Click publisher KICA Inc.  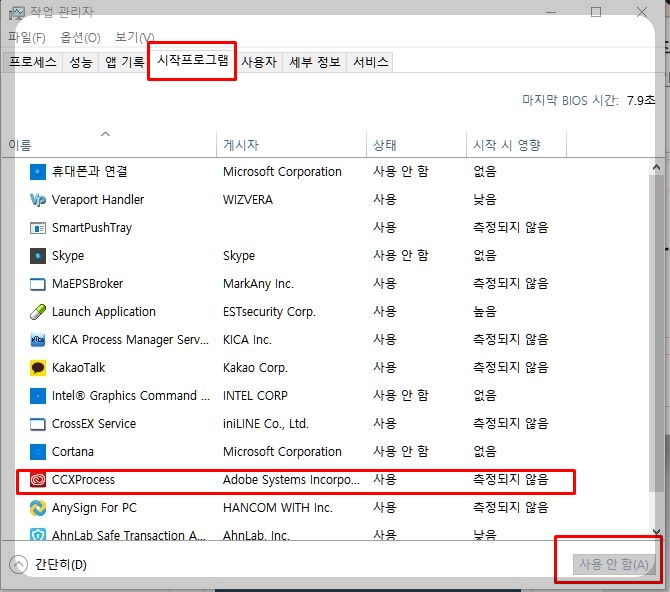(x=247, y=340)
